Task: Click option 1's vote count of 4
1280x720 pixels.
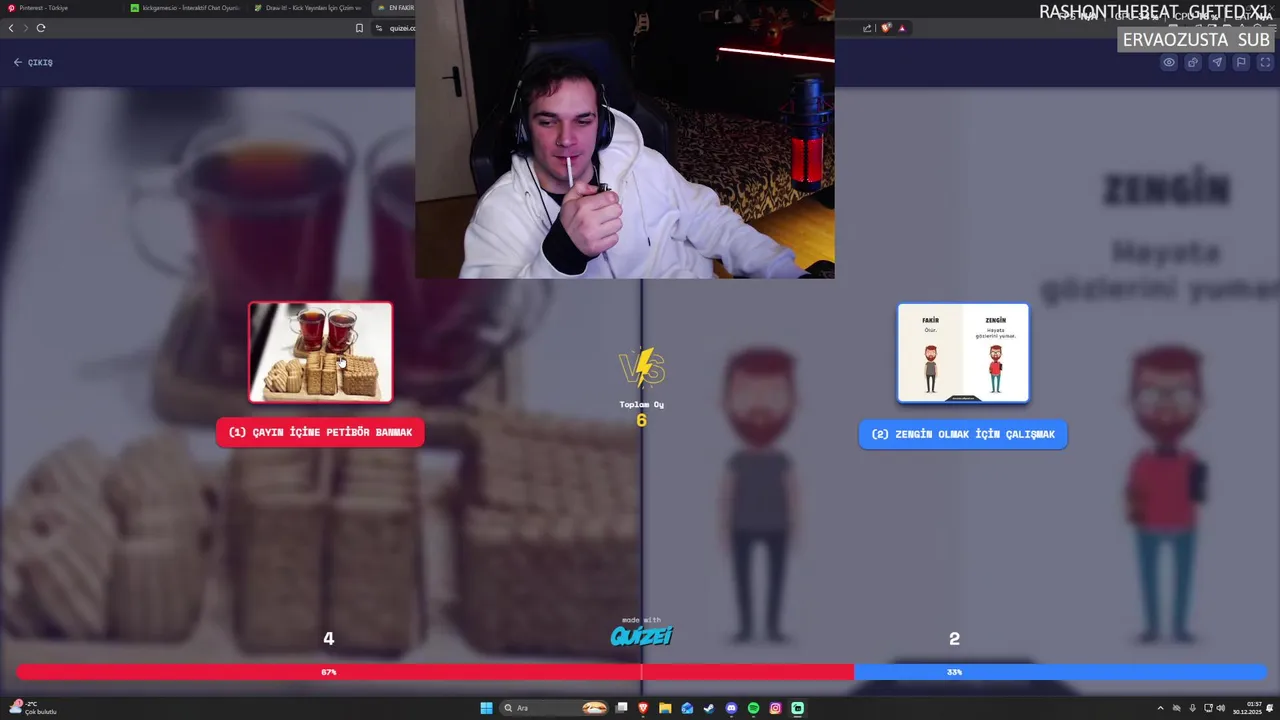Action: 328,639
